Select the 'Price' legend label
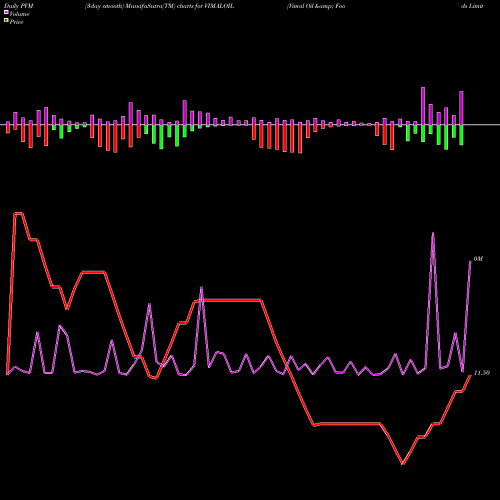500x500 pixels. point(16,22)
